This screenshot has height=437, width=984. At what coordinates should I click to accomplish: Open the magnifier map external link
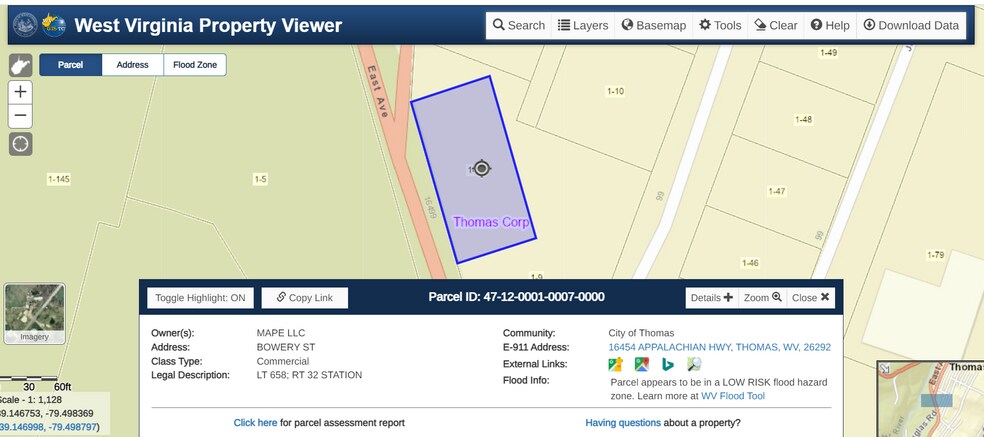pos(694,364)
